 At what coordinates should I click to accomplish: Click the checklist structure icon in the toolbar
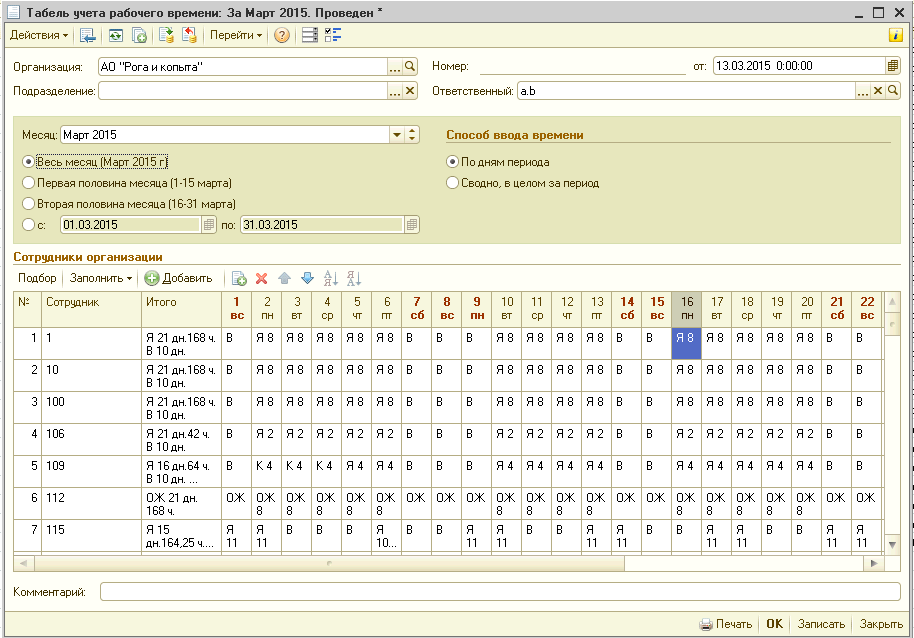pos(333,36)
